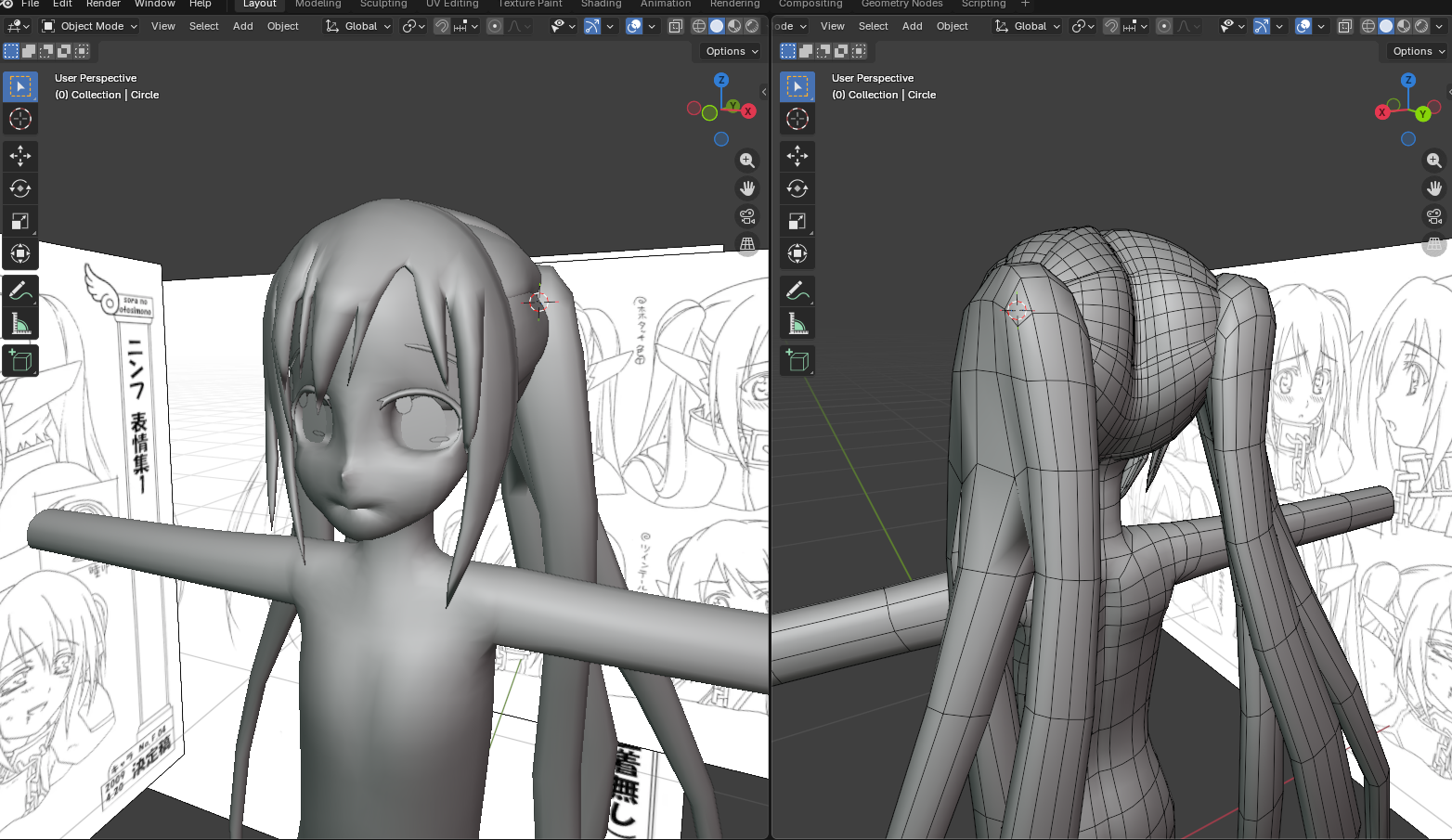The height and width of the screenshot is (840, 1452).
Task: Click the blue Z axis on left gizmo
Action: (721, 81)
